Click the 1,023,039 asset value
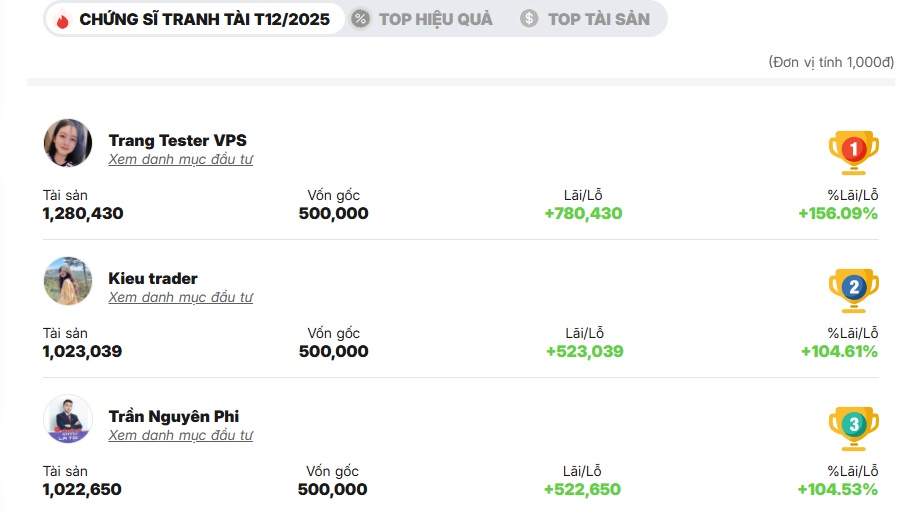The height and width of the screenshot is (514, 917). pos(82,351)
